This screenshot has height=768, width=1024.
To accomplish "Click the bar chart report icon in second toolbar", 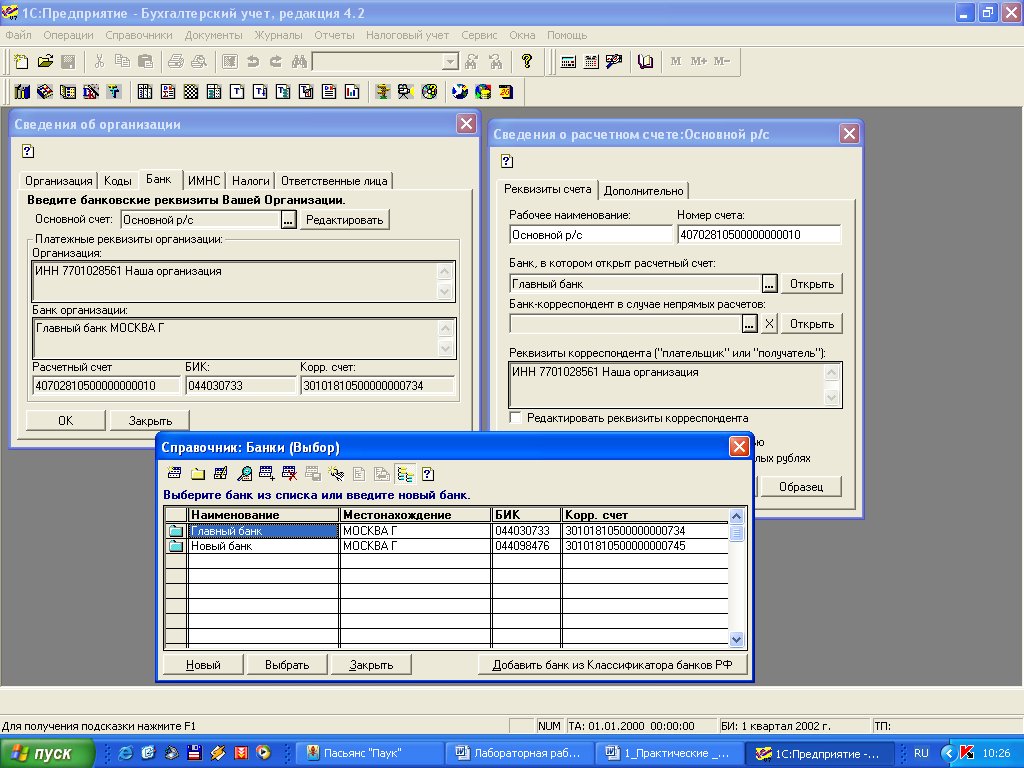I will [x=352, y=91].
